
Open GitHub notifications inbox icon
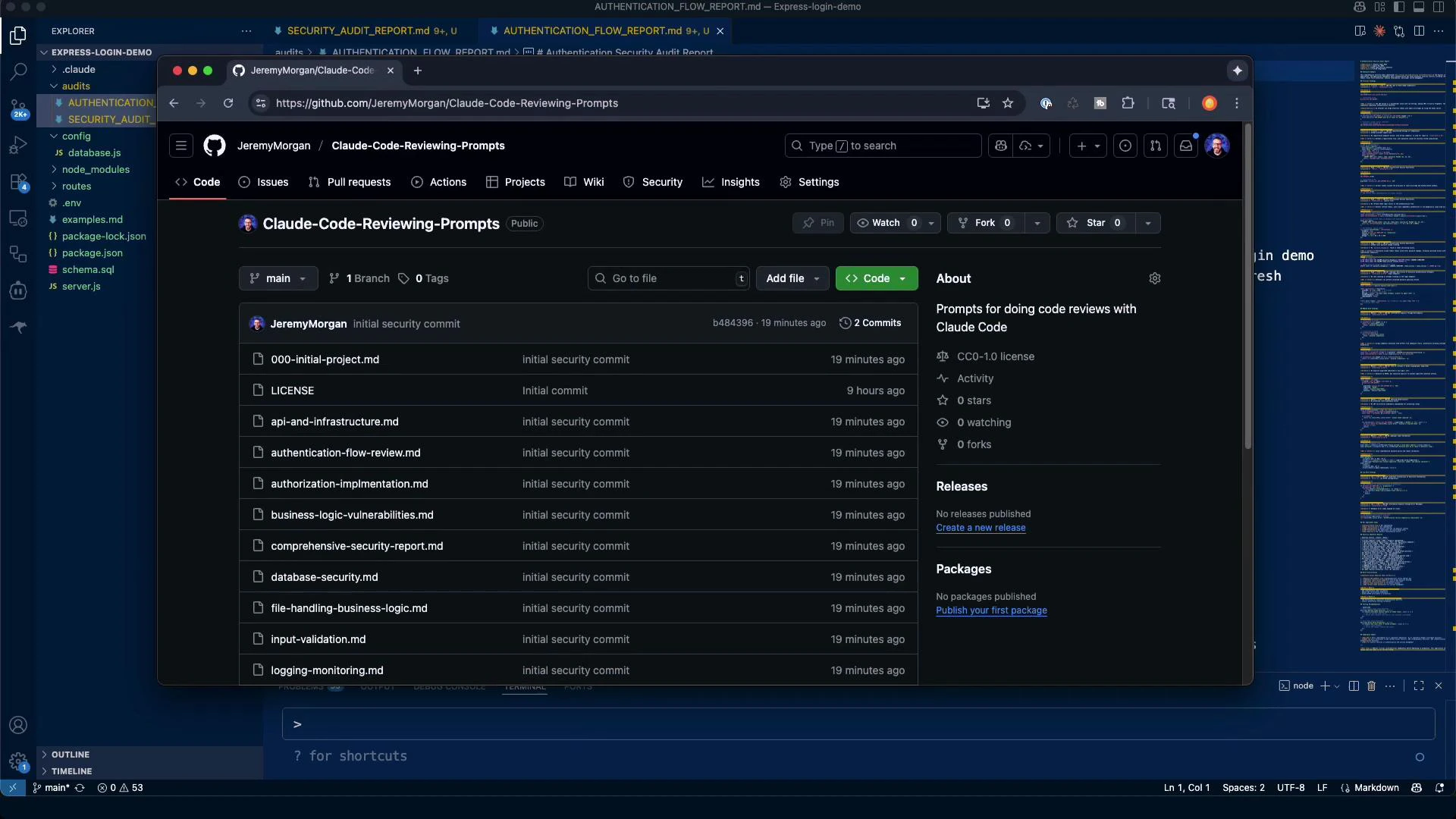click(1186, 146)
